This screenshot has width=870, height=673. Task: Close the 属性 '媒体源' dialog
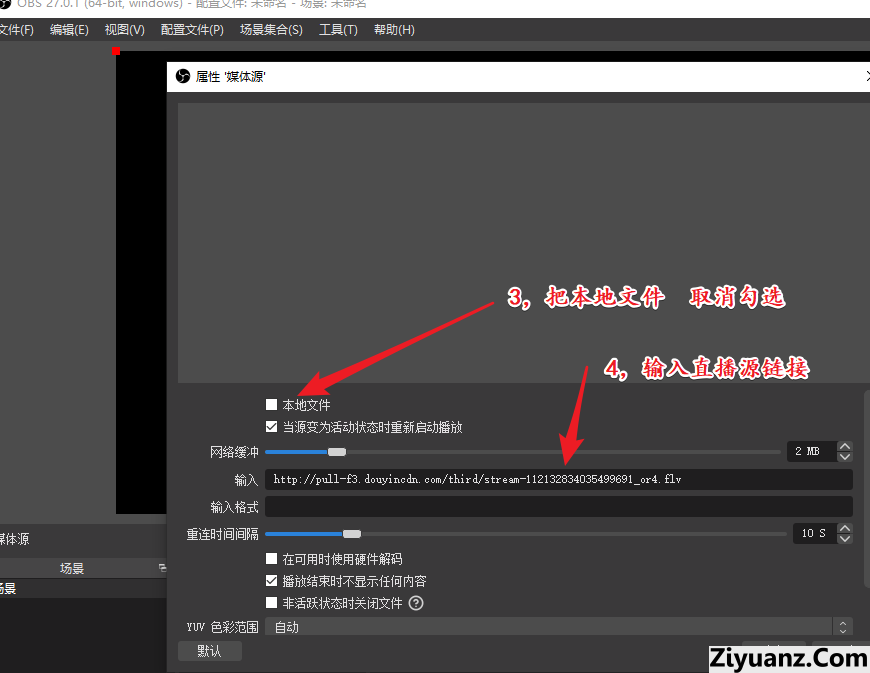tap(866, 76)
